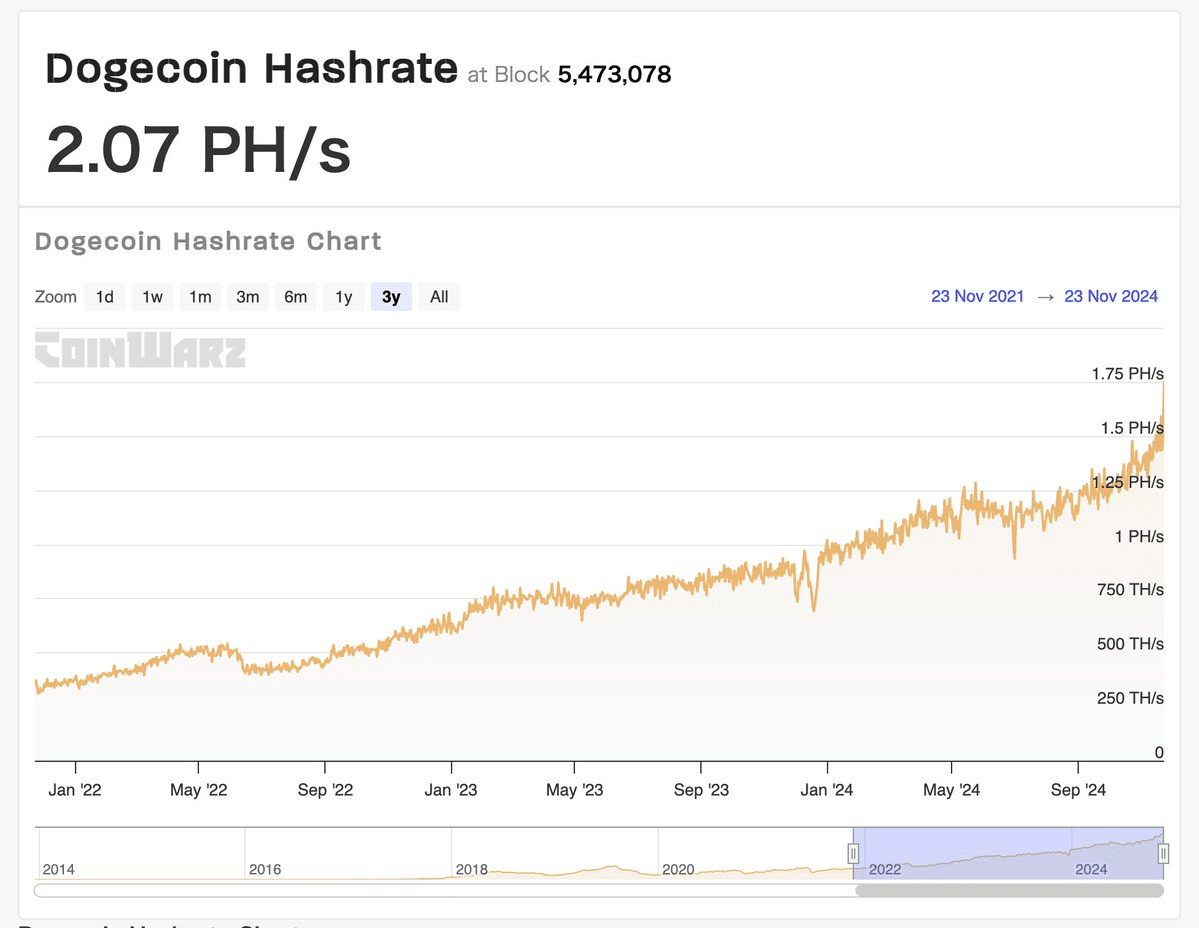Click the start date 23 Nov 2021

point(977,296)
